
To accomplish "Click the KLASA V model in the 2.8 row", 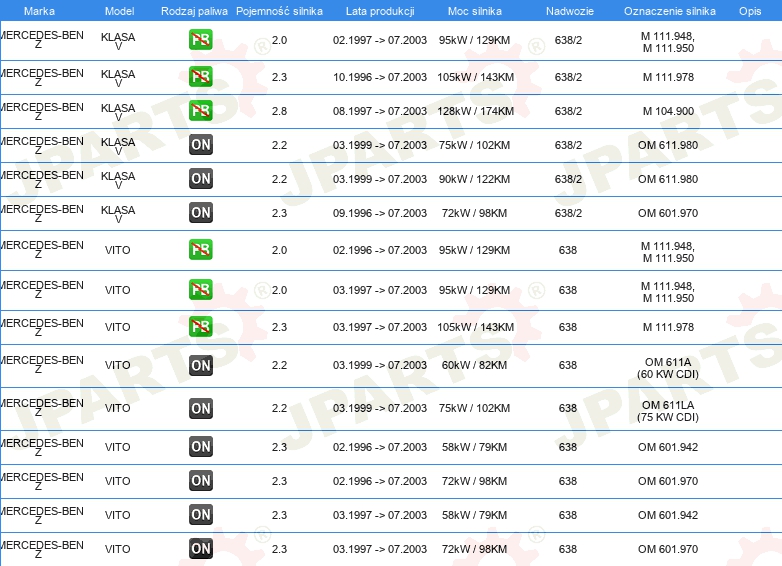I will (118, 112).
